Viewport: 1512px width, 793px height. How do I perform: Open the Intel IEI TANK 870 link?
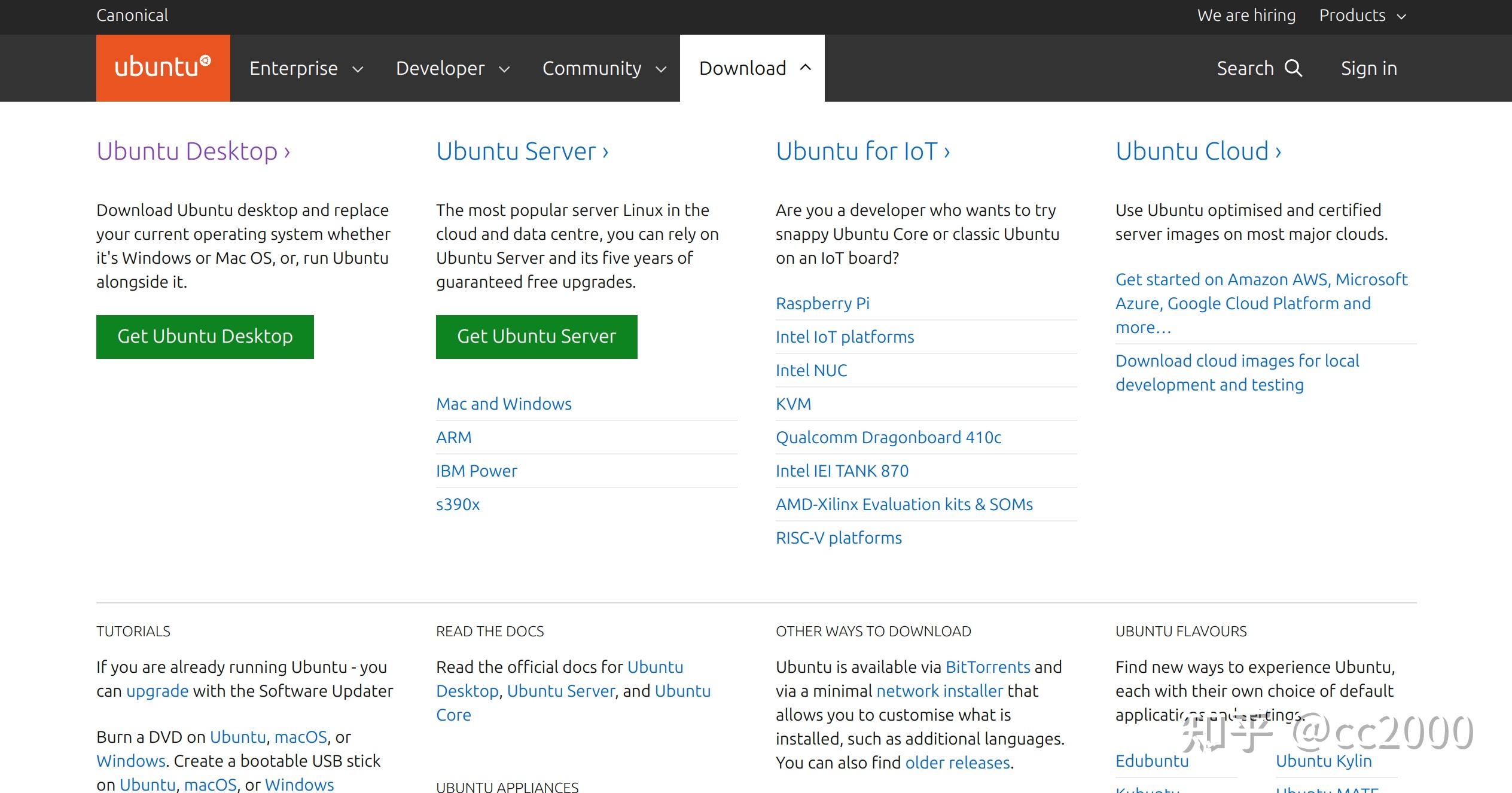[842, 471]
